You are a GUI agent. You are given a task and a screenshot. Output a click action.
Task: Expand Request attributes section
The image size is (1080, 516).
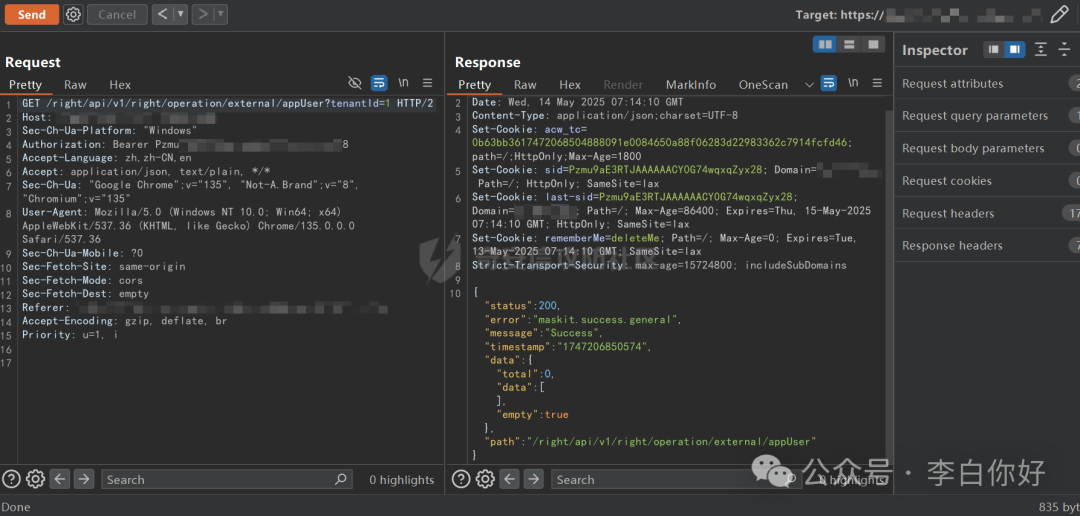click(x=987, y=83)
